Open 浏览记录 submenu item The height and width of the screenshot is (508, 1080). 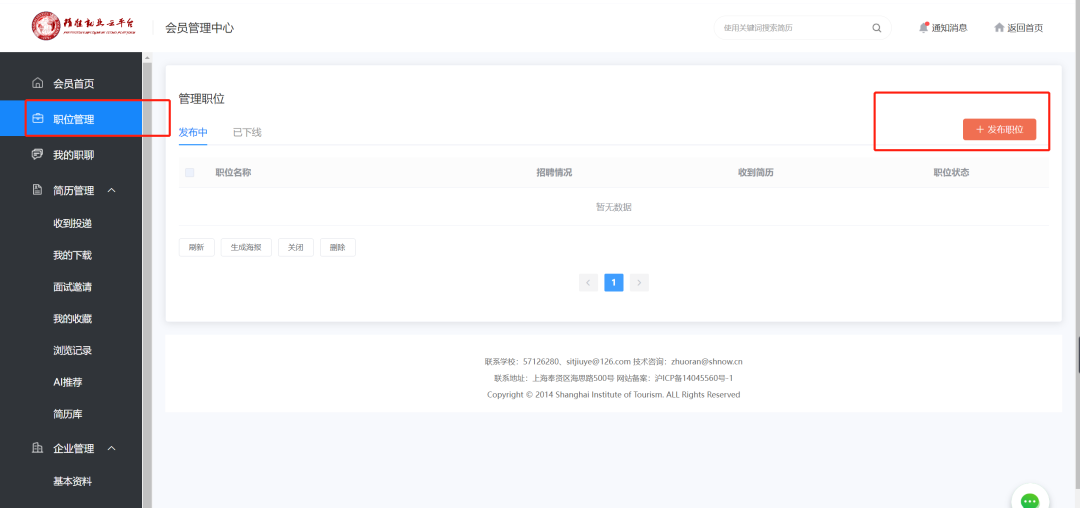coord(72,350)
